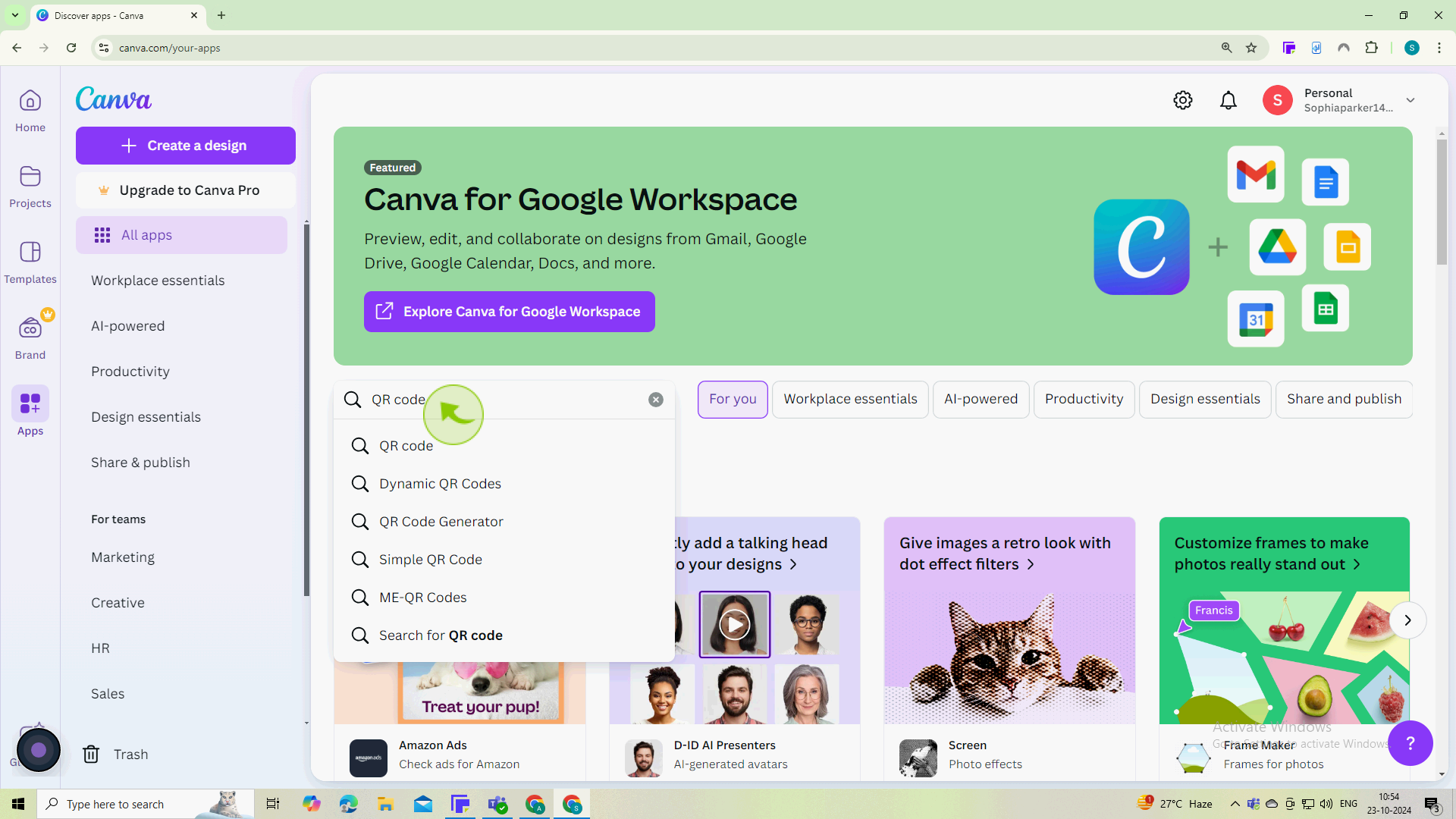Click in the QR code search field

click(x=504, y=400)
